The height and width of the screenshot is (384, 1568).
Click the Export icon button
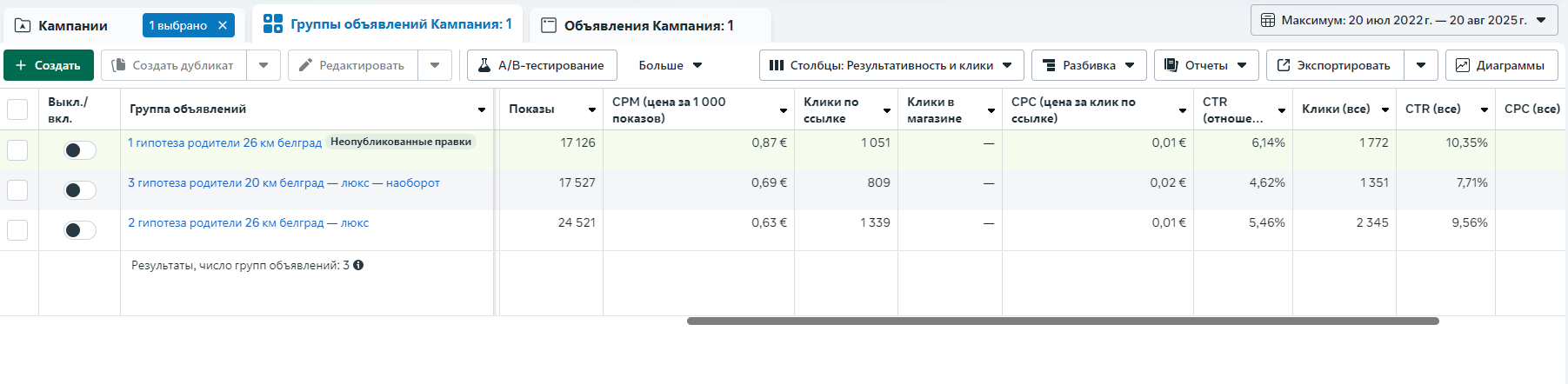click(1284, 65)
